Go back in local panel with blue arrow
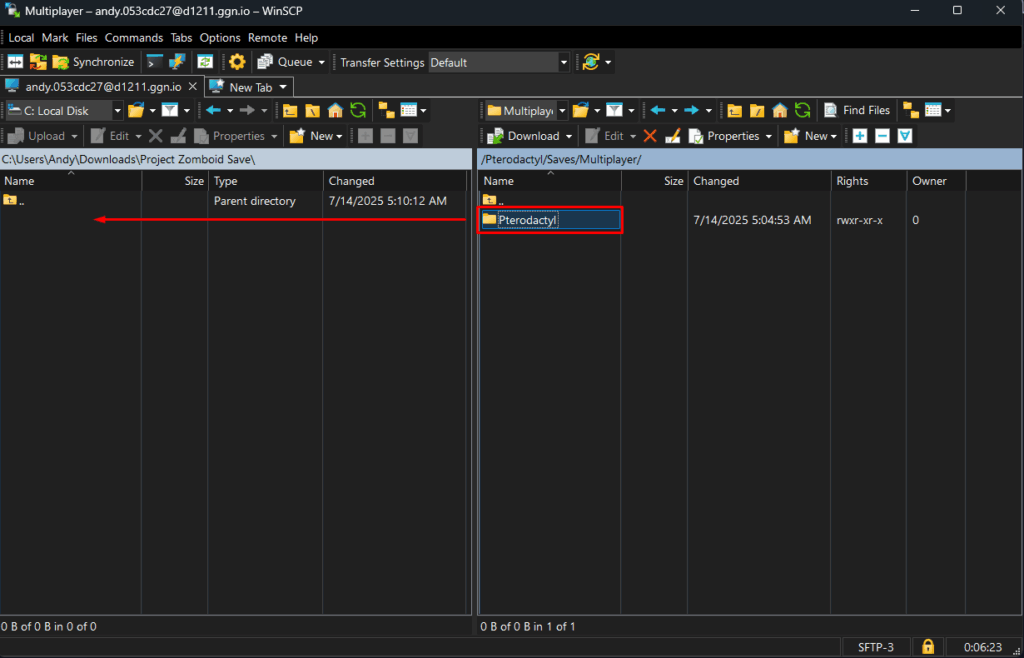 213,110
